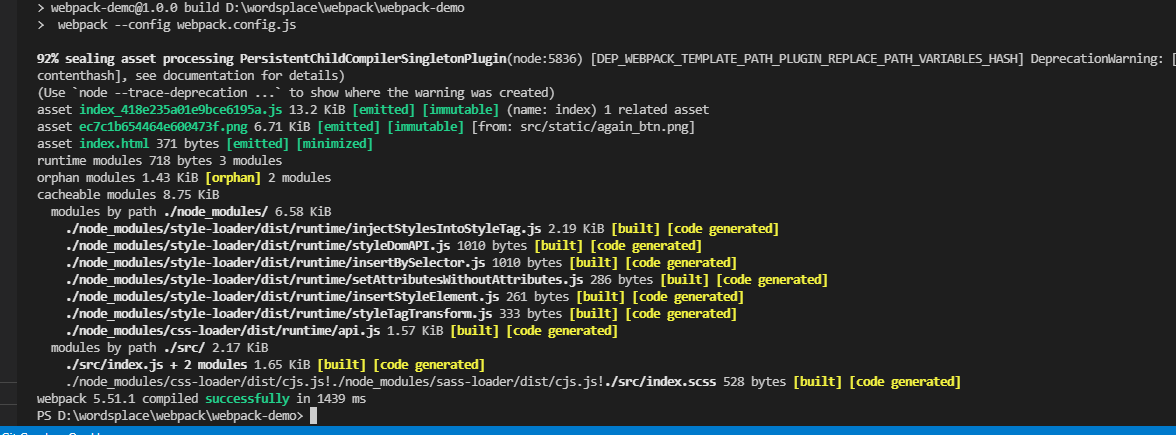Click the 'modules by path ./node_modules/' line
Viewport: 1176px width, 435px height.
(191, 212)
